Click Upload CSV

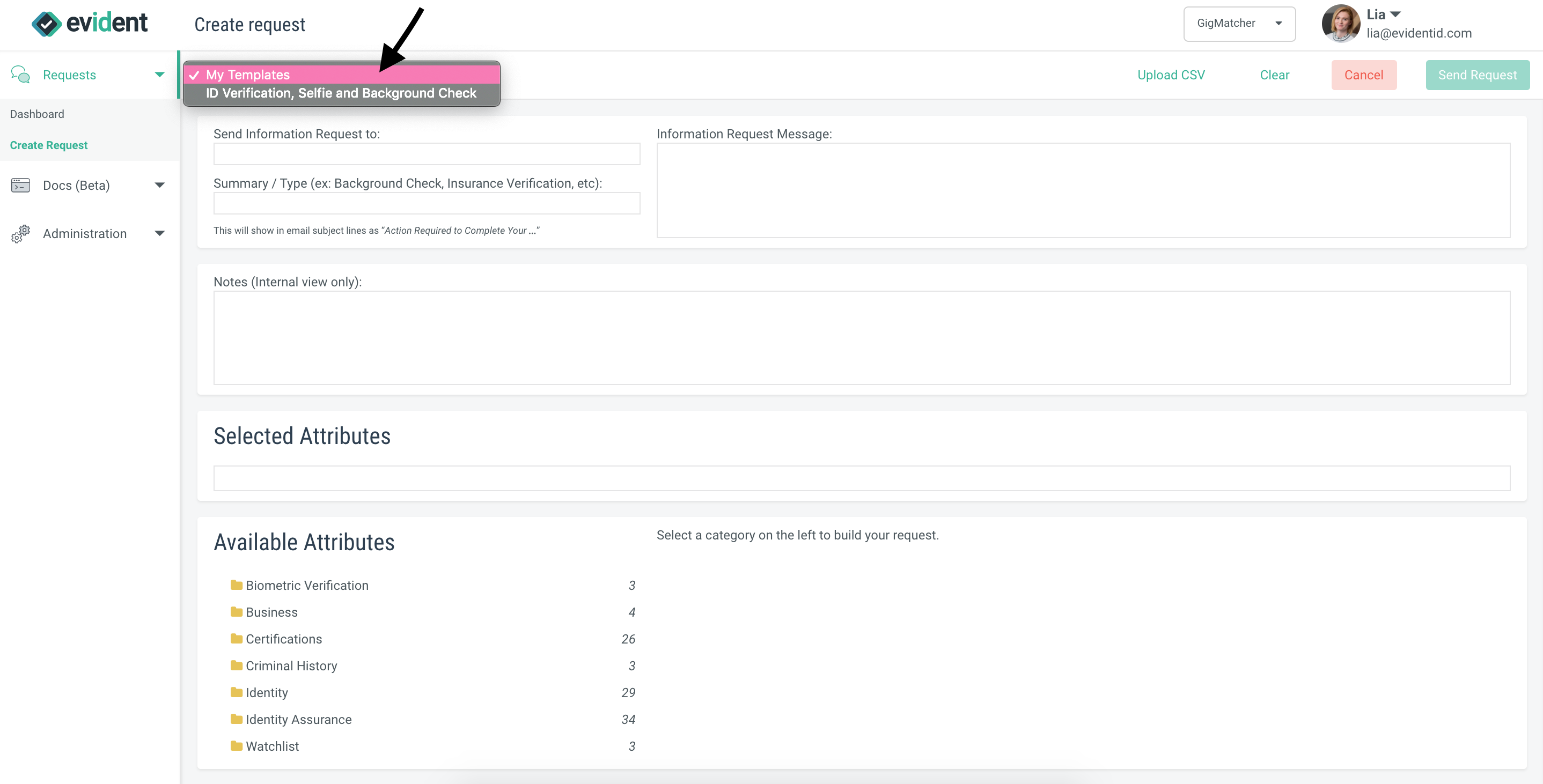(1171, 74)
